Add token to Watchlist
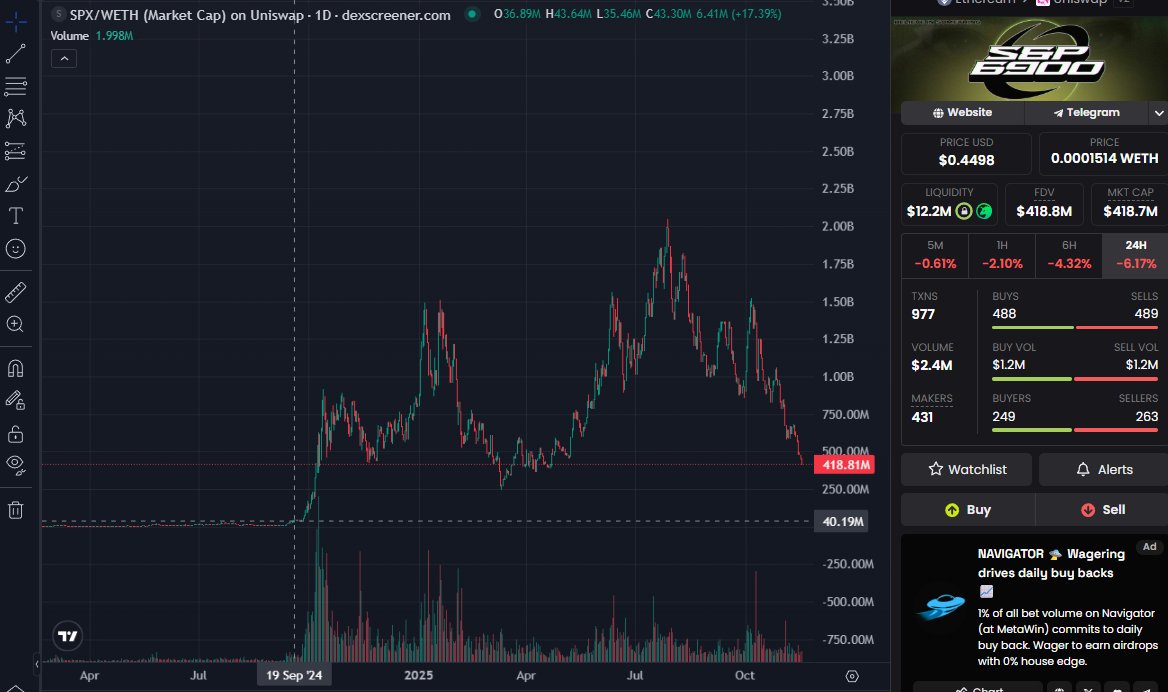 pos(966,469)
